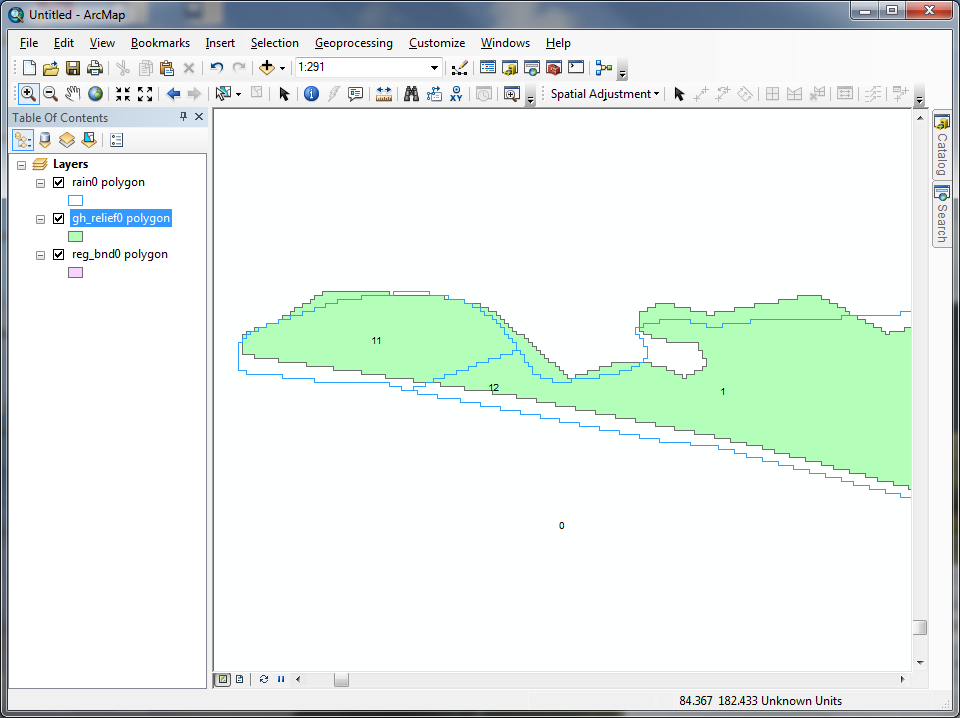Open the Bookmarks menu
960x718 pixels.
(x=160, y=43)
